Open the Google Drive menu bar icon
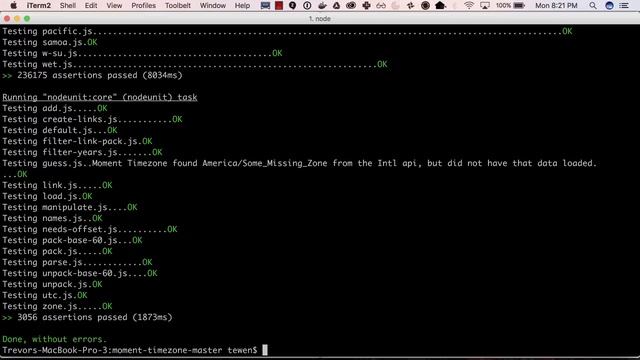 [x=336, y=5]
